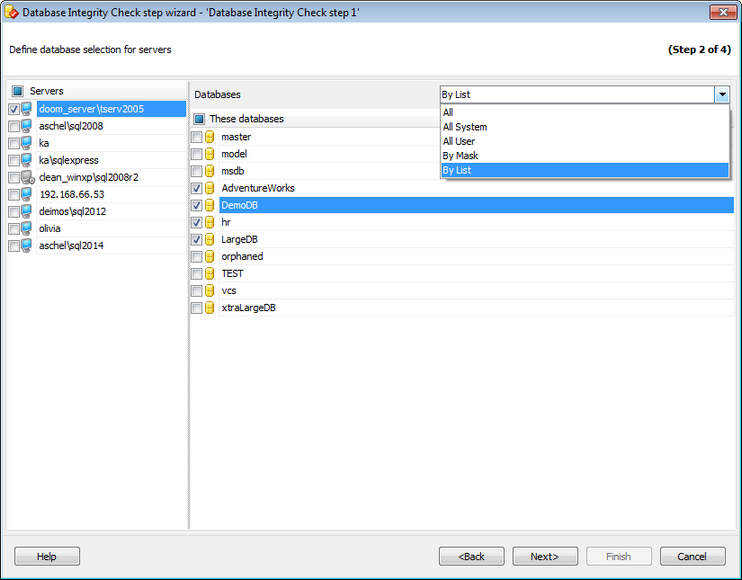742x580 pixels.
Task: Click the AdventureWorks database icon
Action: pyautogui.click(x=210, y=188)
